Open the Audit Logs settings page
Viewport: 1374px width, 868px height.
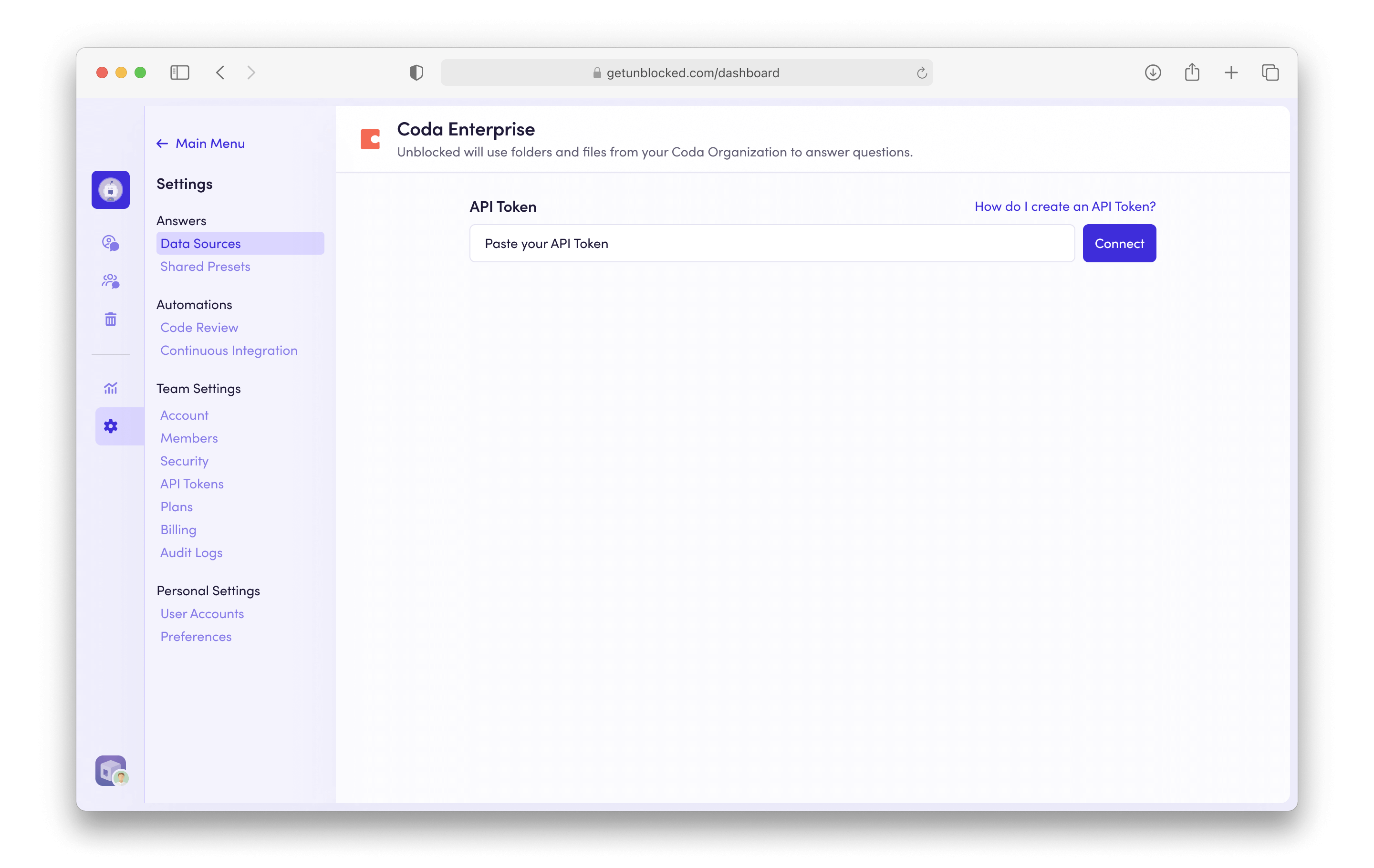tap(191, 553)
